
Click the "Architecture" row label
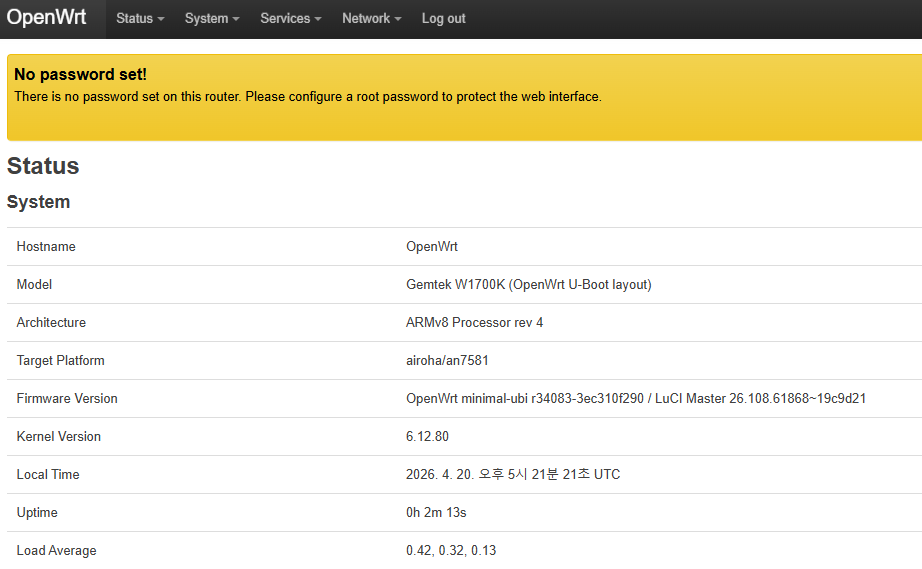pos(51,323)
